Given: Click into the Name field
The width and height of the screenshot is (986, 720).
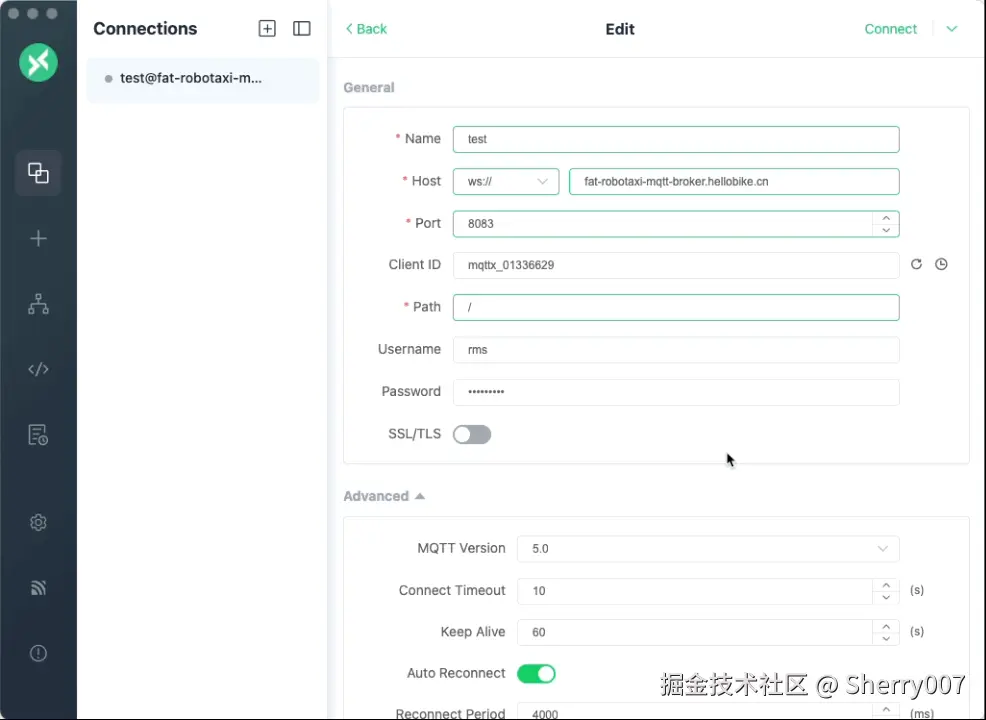Looking at the screenshot, I should 676,140.
